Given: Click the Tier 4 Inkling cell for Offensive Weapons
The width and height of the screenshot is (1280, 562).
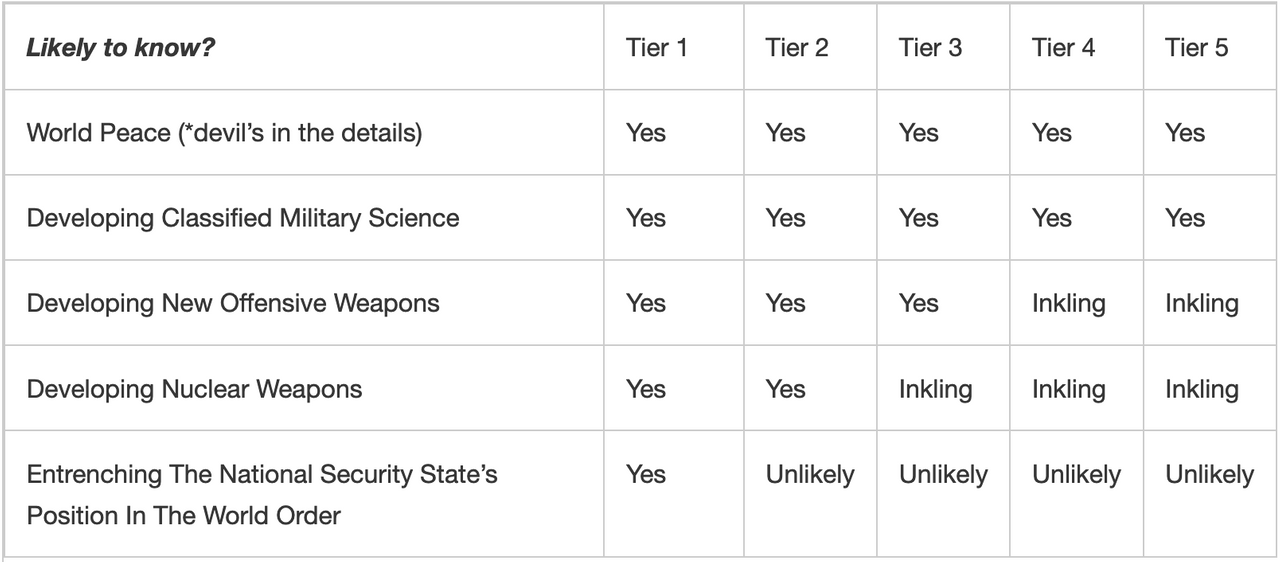Looking at the screenshot, I should click(x=1069, y=304).
